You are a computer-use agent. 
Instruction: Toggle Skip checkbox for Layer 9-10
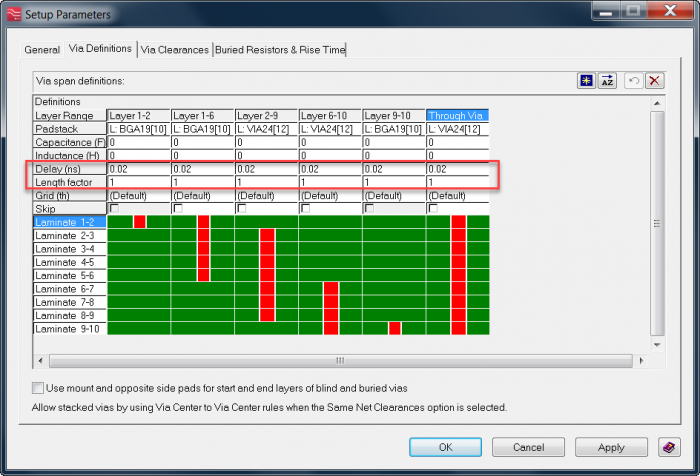pyautogui.click(x=370, y=209)
